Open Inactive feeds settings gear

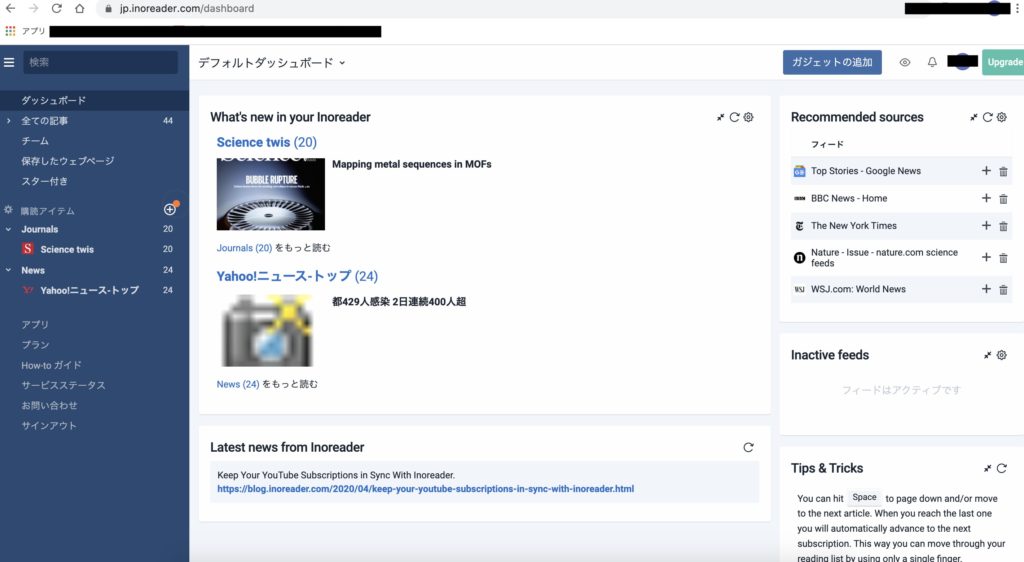[1002, 355]
